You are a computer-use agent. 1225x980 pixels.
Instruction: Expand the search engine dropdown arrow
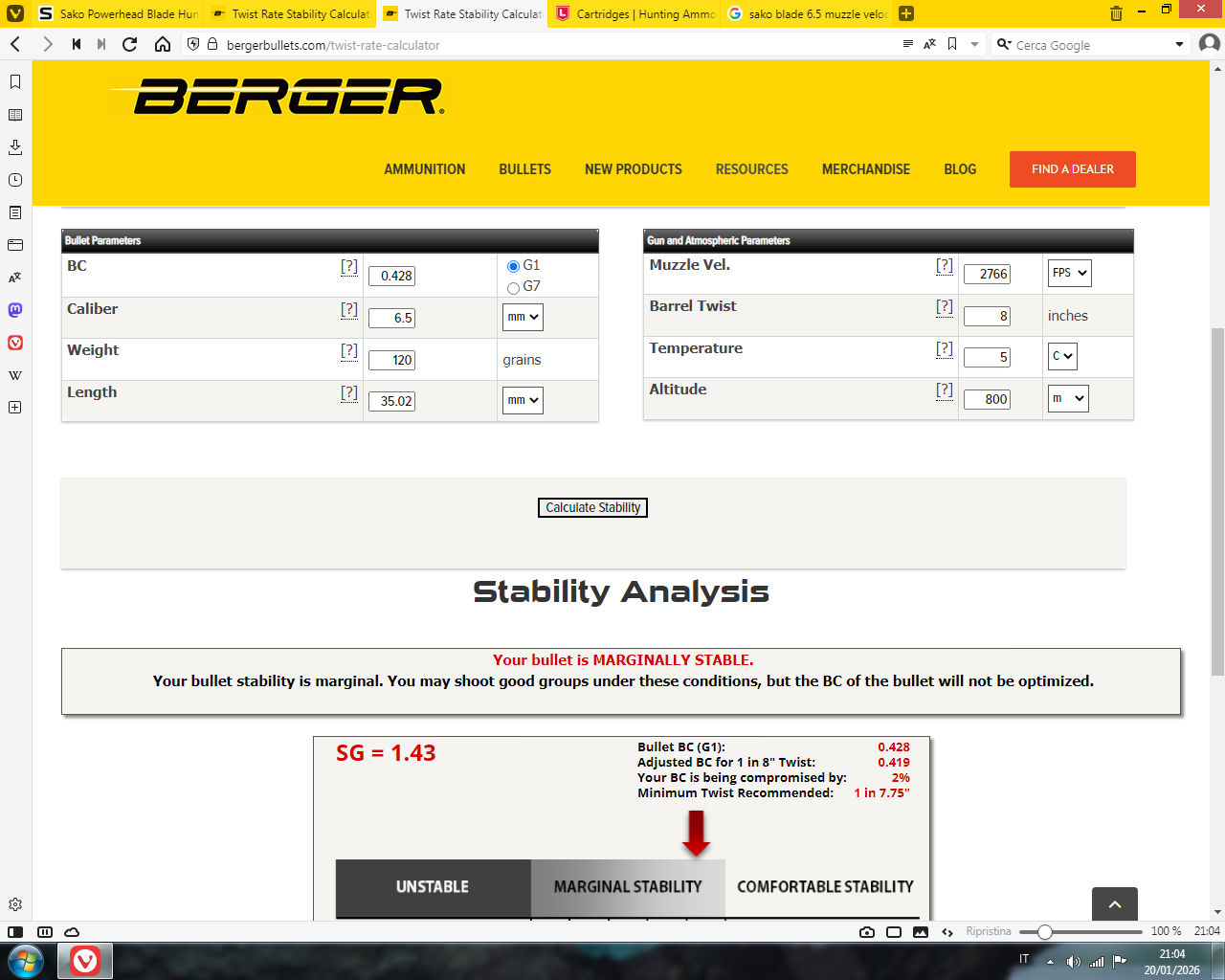[1179, 44]
